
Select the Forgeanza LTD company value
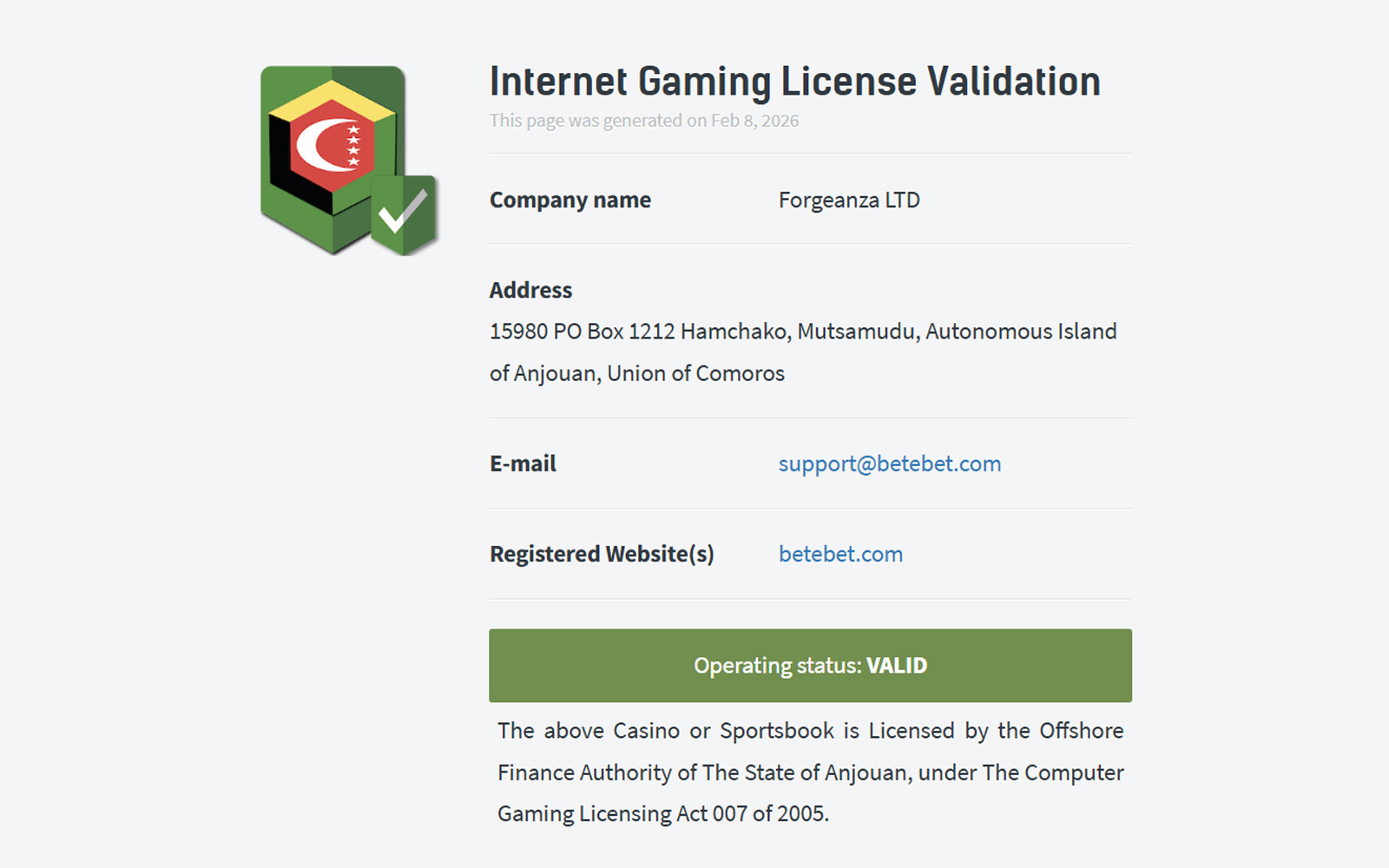(849, 200)
